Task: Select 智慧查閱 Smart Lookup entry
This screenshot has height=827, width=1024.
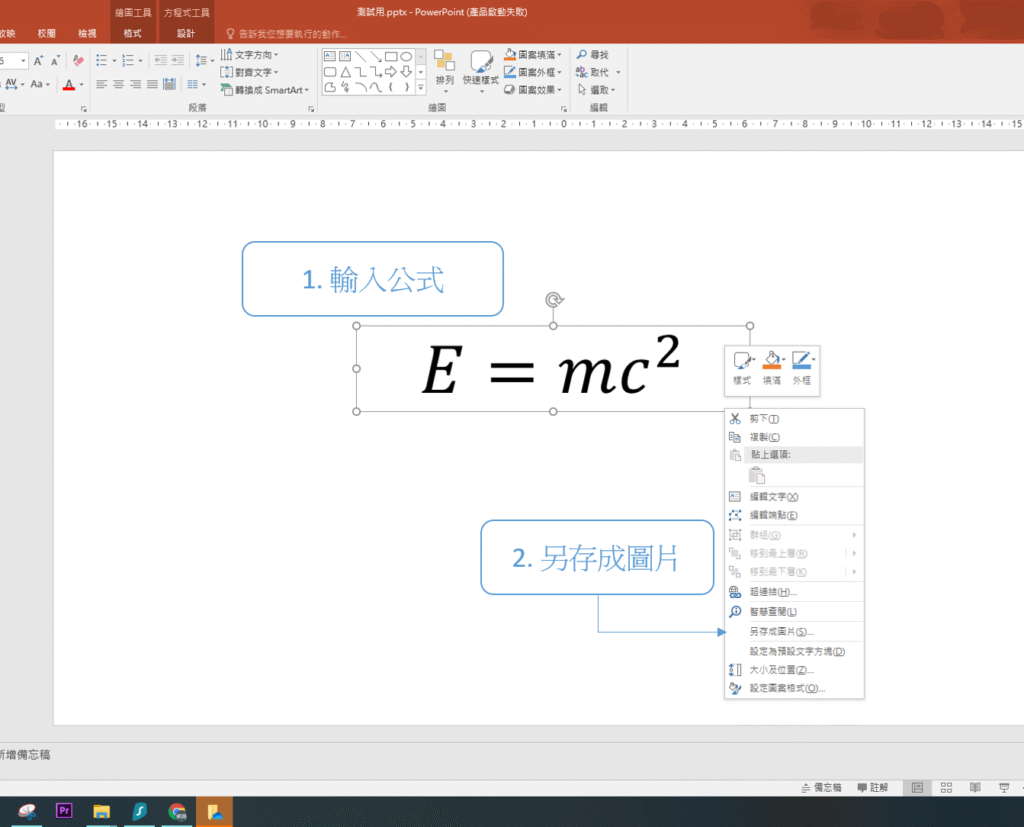Action: tap(773, 611)
